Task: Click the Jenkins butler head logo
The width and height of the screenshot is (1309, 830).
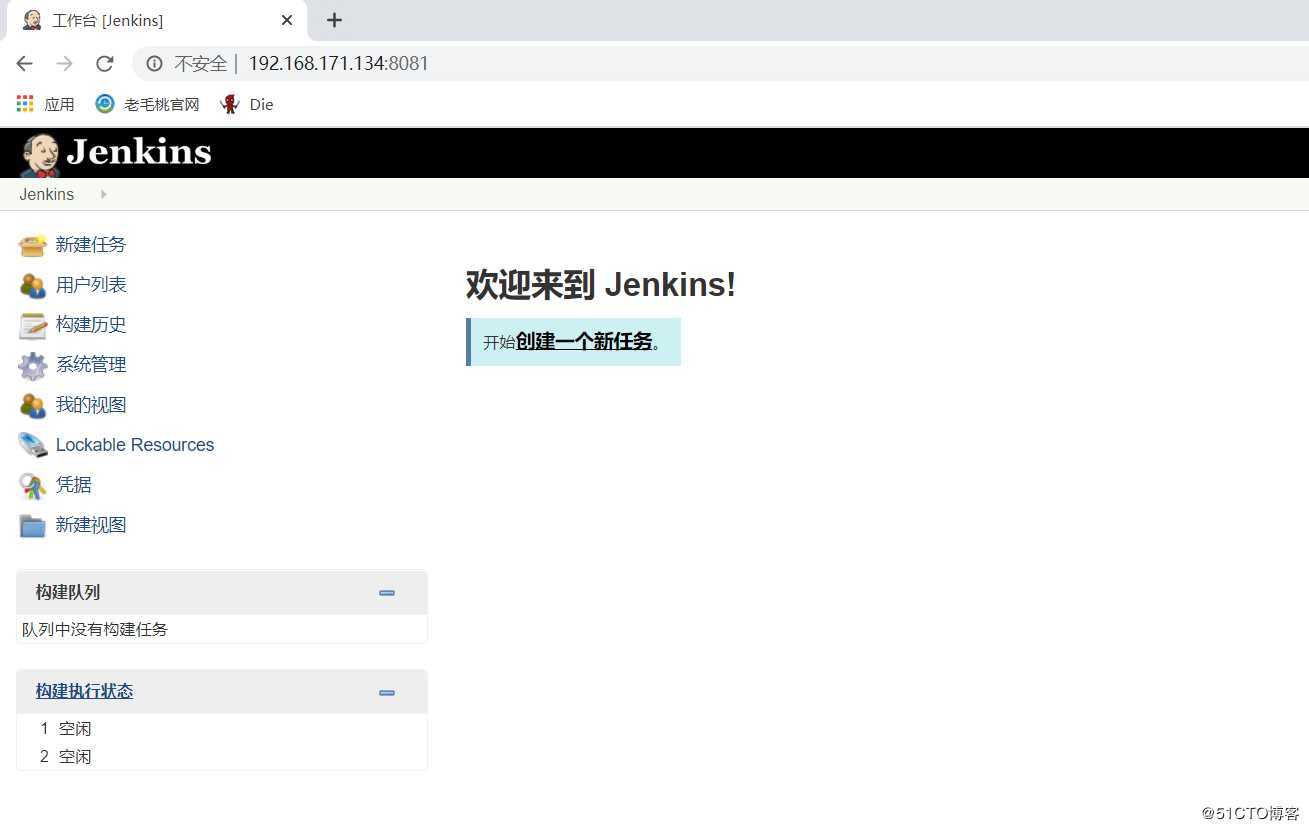Action: point(40,155)
